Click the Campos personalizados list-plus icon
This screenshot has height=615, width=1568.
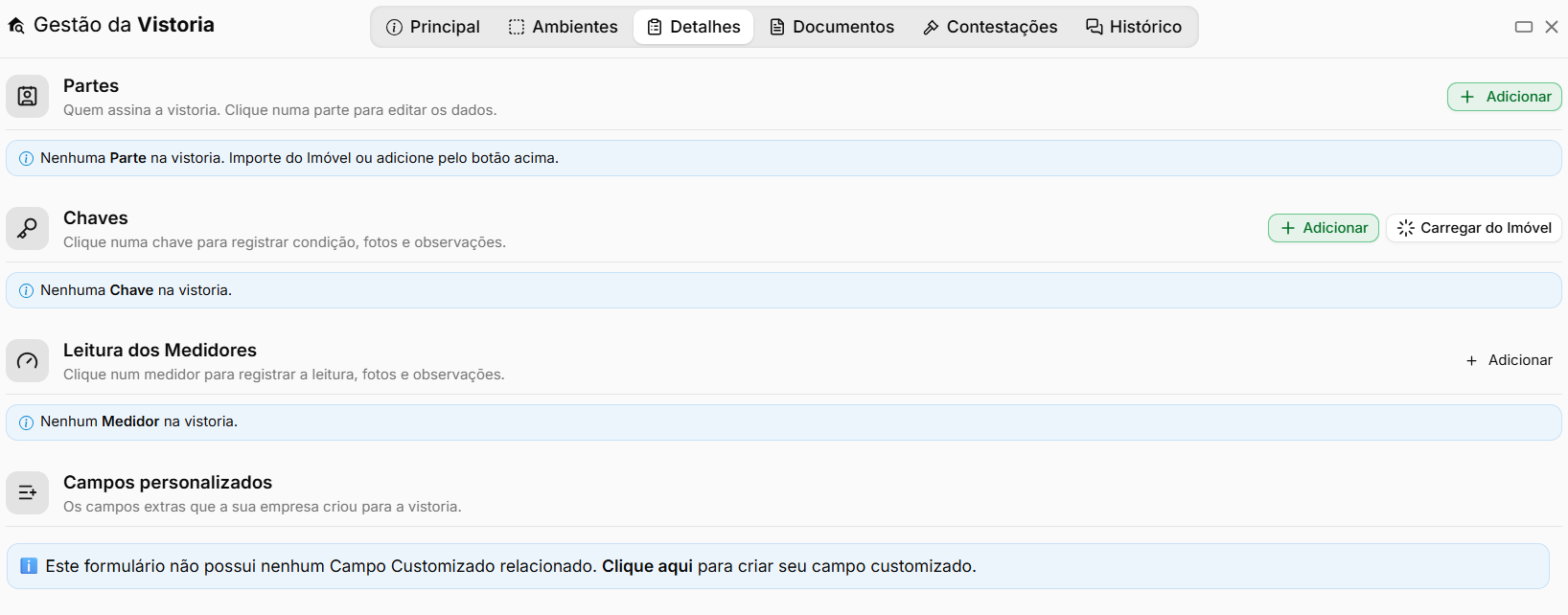pos(28,493)
